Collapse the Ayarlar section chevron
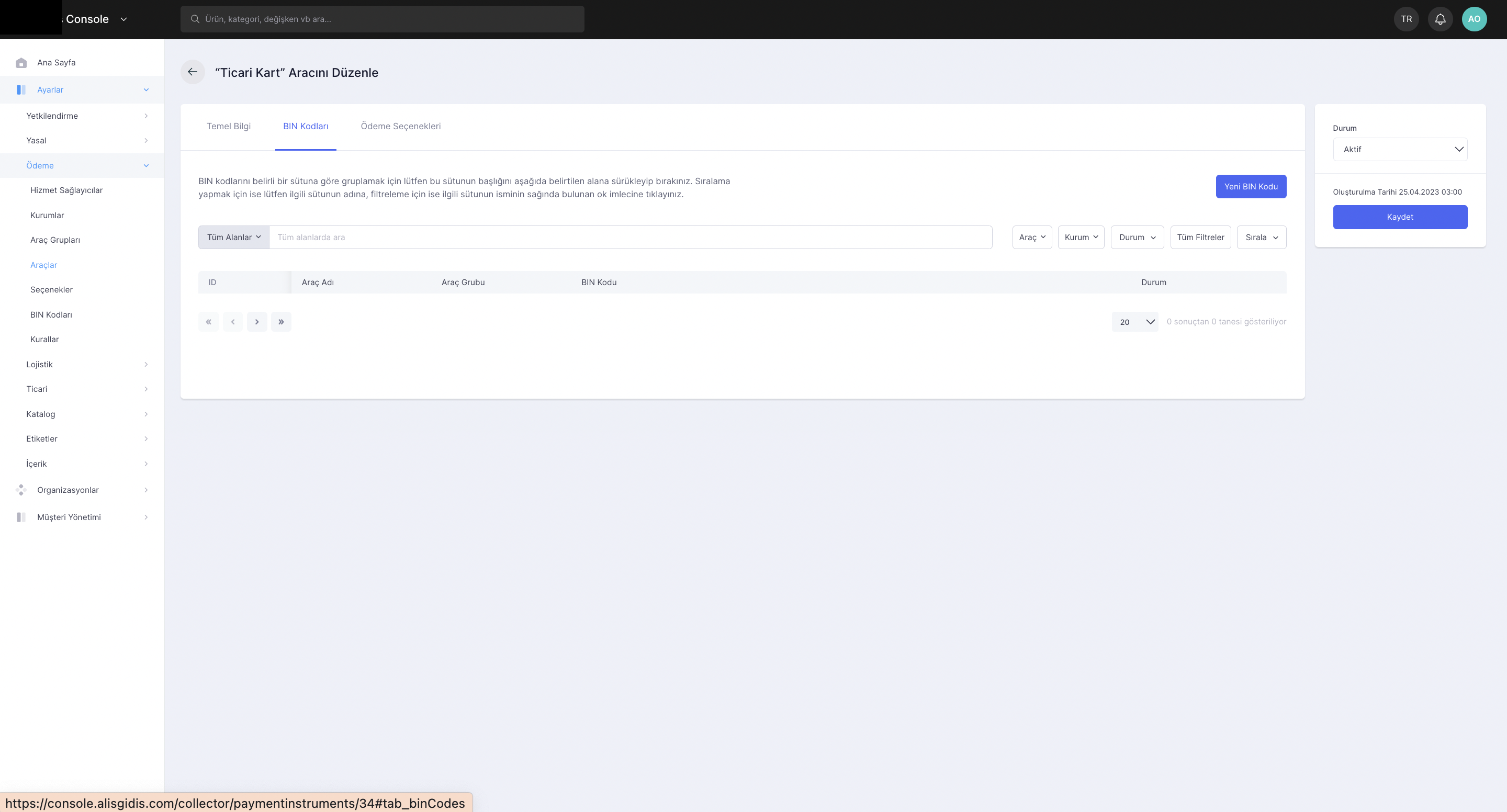 tap(147, 89)
